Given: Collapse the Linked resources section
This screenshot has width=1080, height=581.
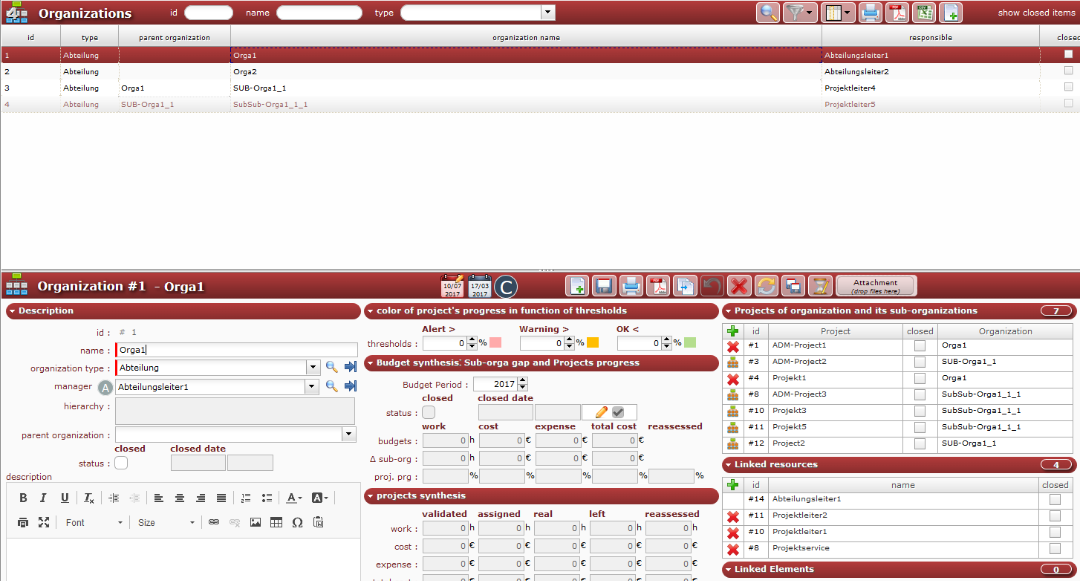Looking at the screenshot, I should point(727,465).
